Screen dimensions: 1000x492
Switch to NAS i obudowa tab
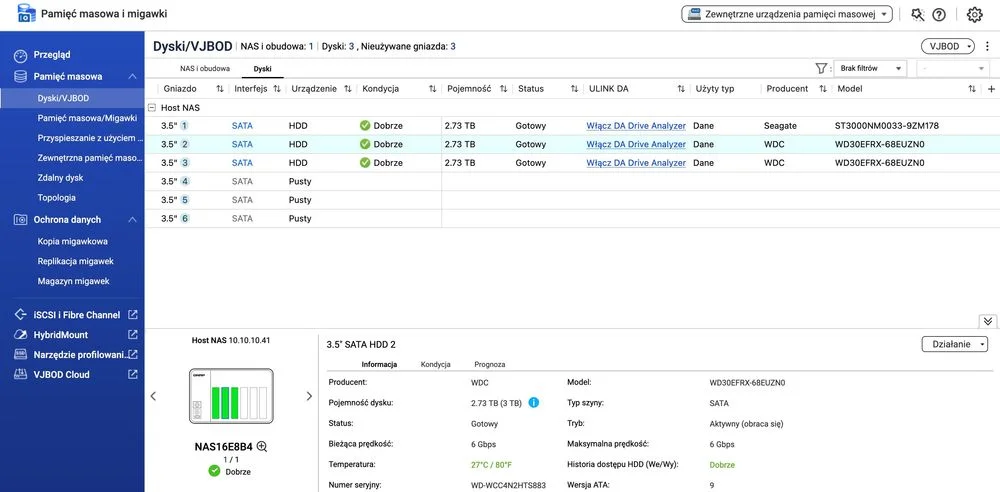205,68
